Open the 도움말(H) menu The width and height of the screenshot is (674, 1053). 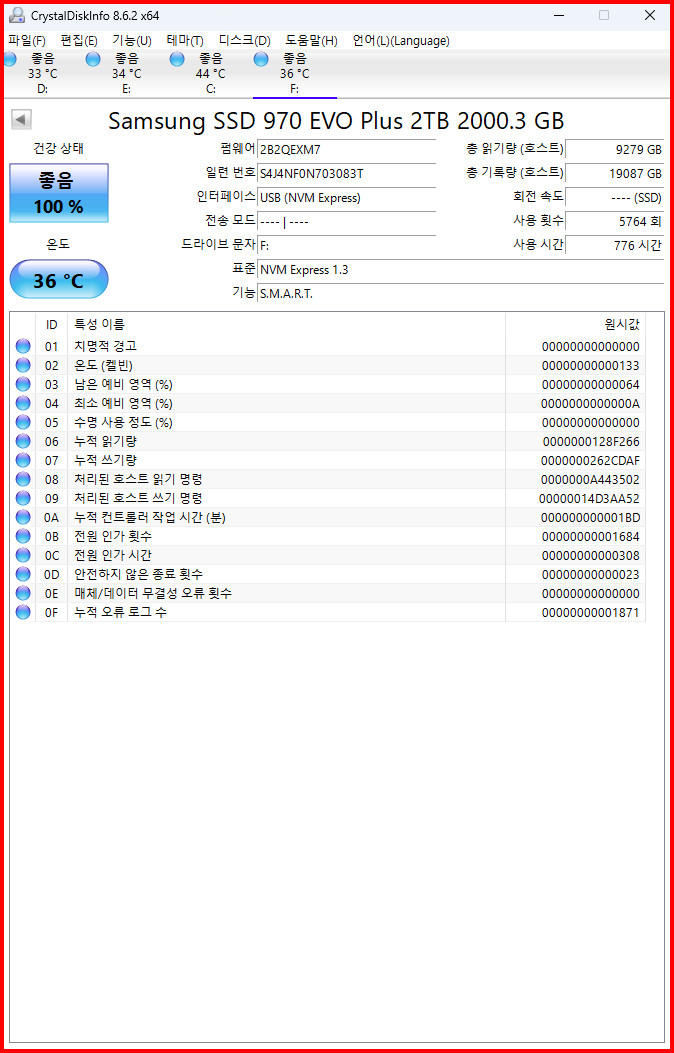pos(311,40)
